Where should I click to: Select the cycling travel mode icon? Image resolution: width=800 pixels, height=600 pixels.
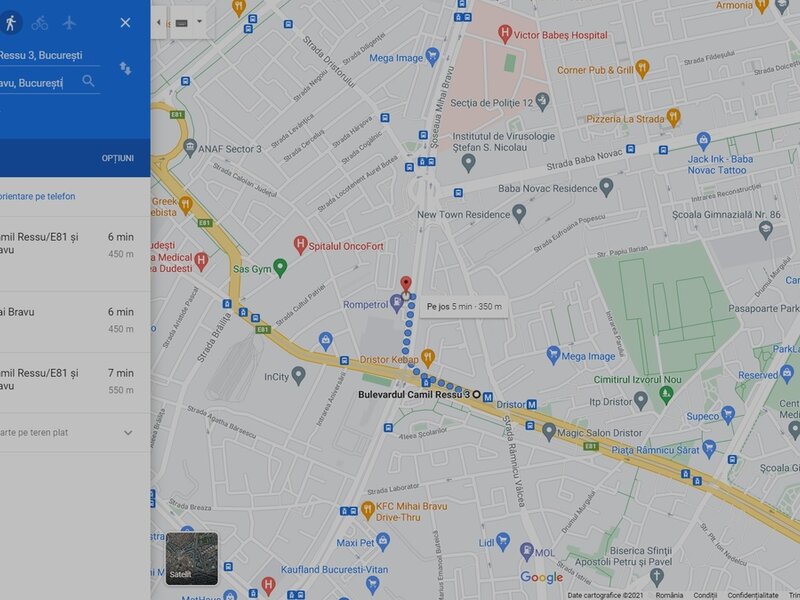click(40, 23)
